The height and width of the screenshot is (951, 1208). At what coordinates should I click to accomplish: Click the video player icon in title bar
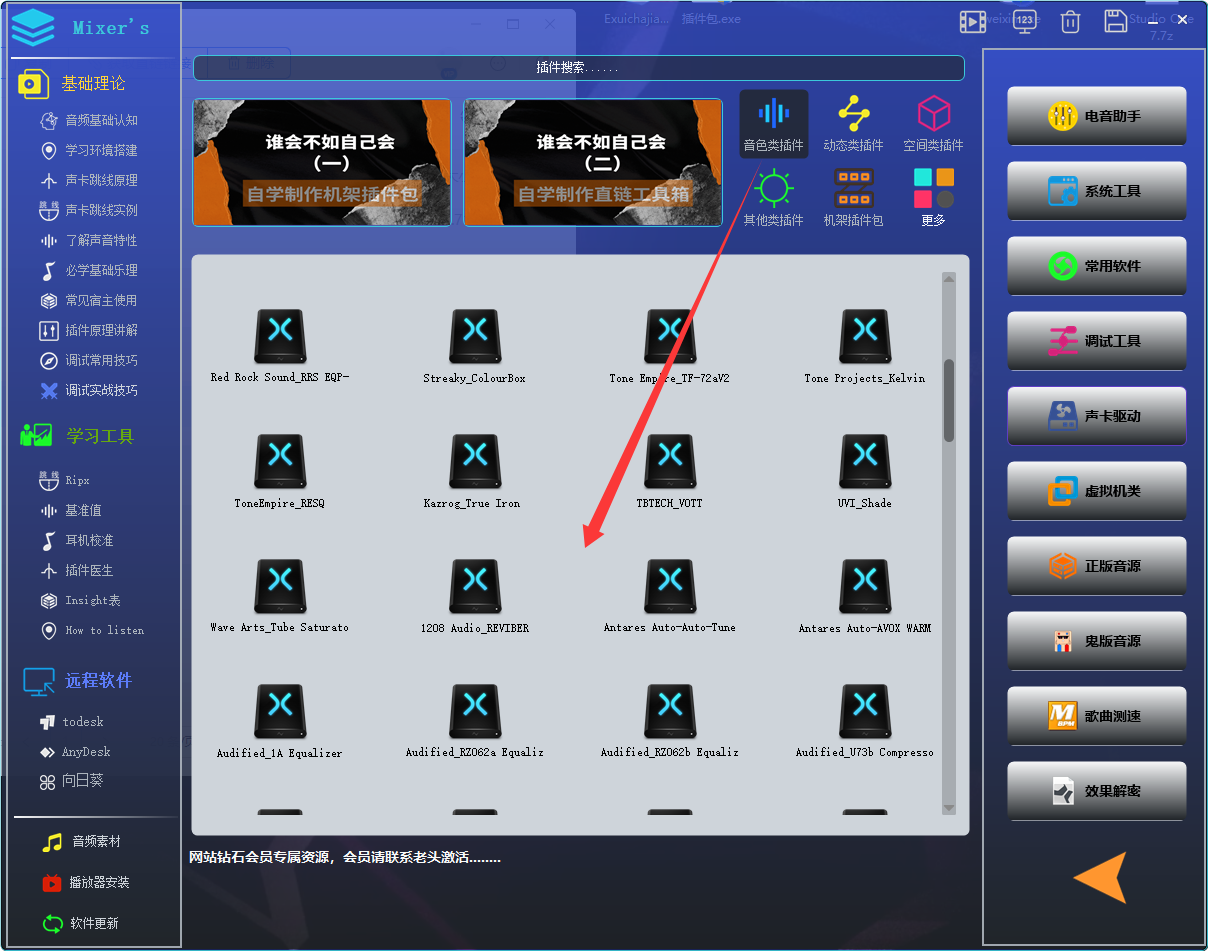pyautogui.click(x=973, y=21)
